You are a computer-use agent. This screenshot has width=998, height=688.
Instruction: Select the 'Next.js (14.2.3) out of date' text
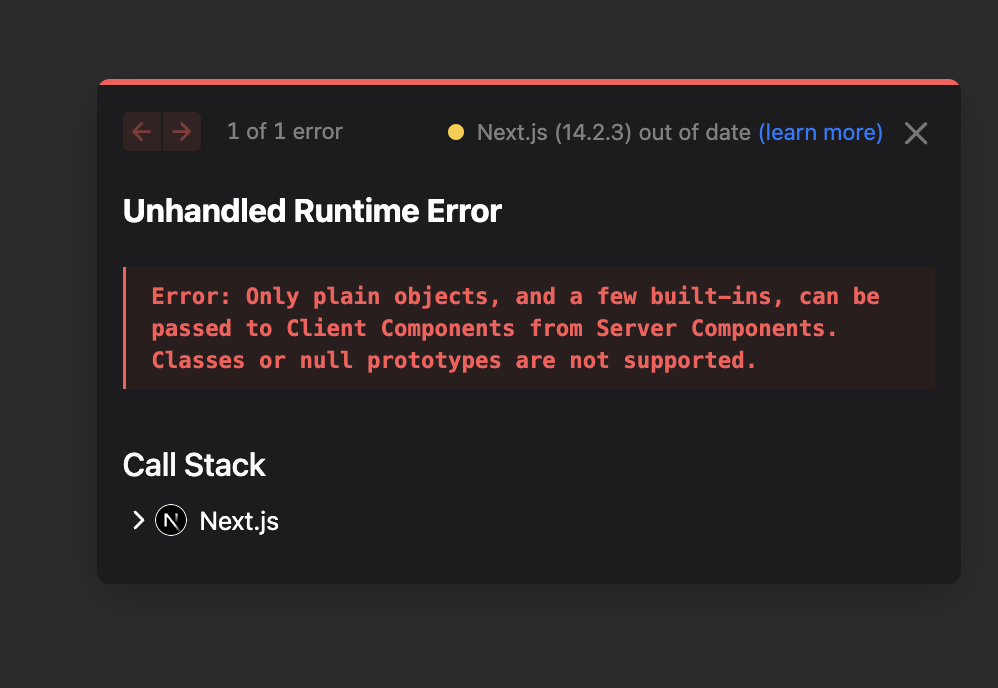[x=614, y=132]
